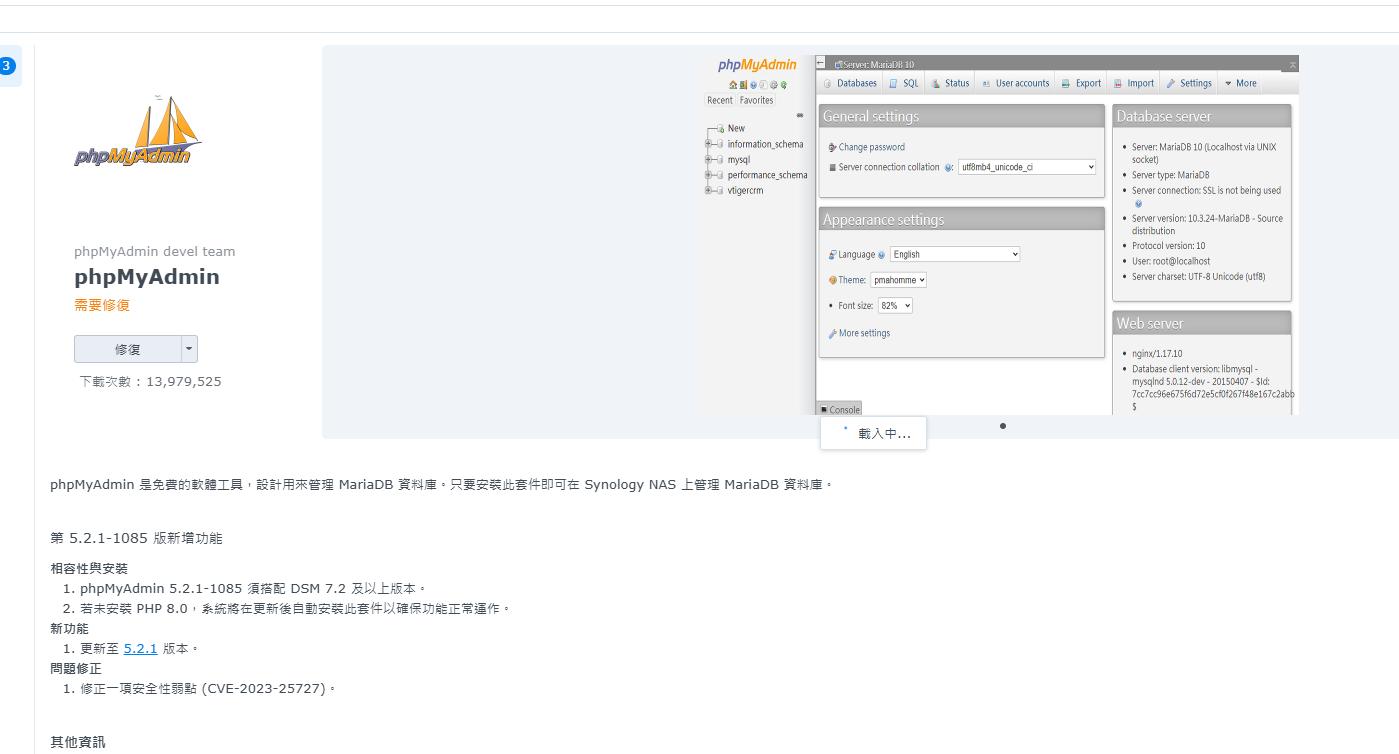Select information_schema in the preview database tree

[x=765, y=144]
